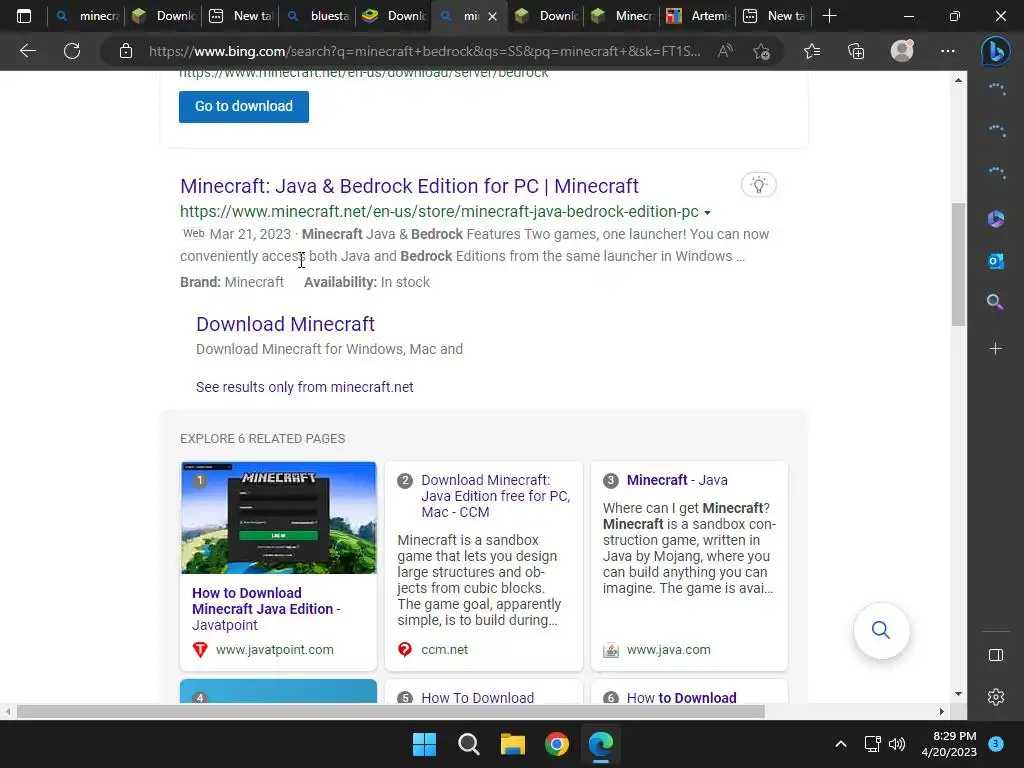Image resolution: width=1024 pixels, height=768 pixels.
Task: Expand URL dropdown arrow beside minecraft.net link
Action: pyautogui.click(x=707, y=213)
